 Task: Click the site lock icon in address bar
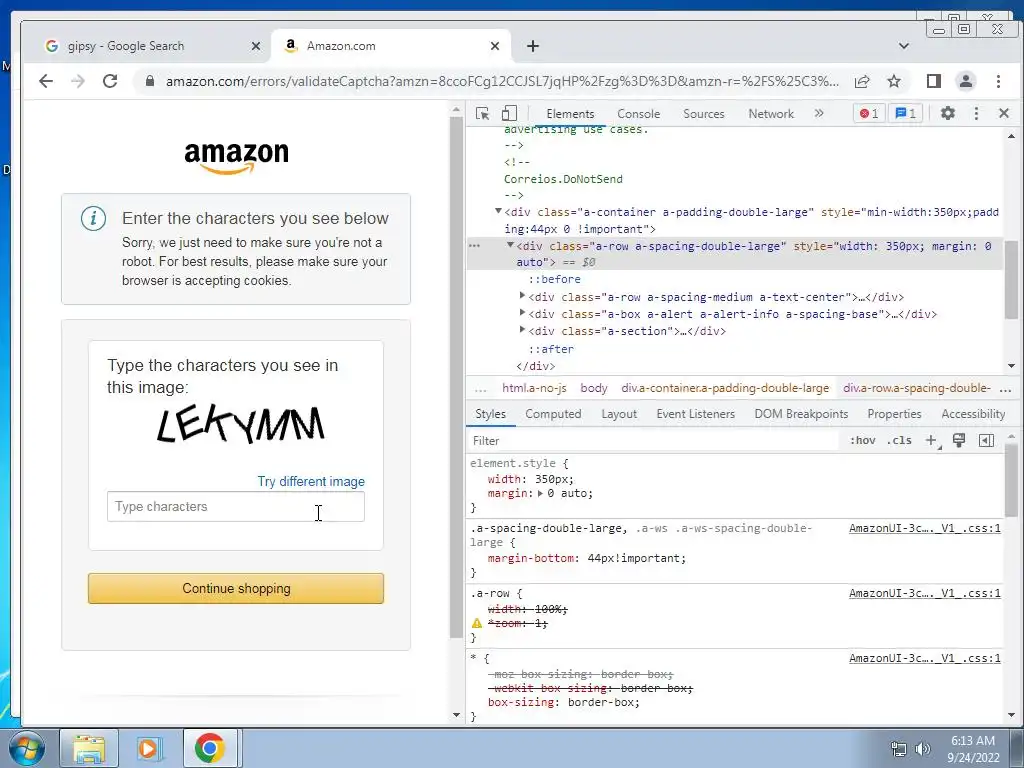pyautogui.click(x=150, y=81)
